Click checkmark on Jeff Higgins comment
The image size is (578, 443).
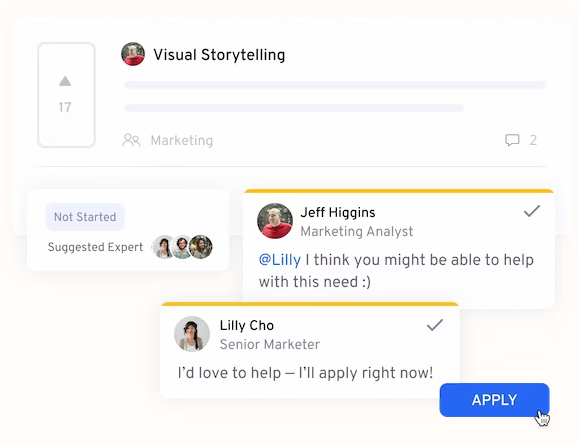coord(532,211)
